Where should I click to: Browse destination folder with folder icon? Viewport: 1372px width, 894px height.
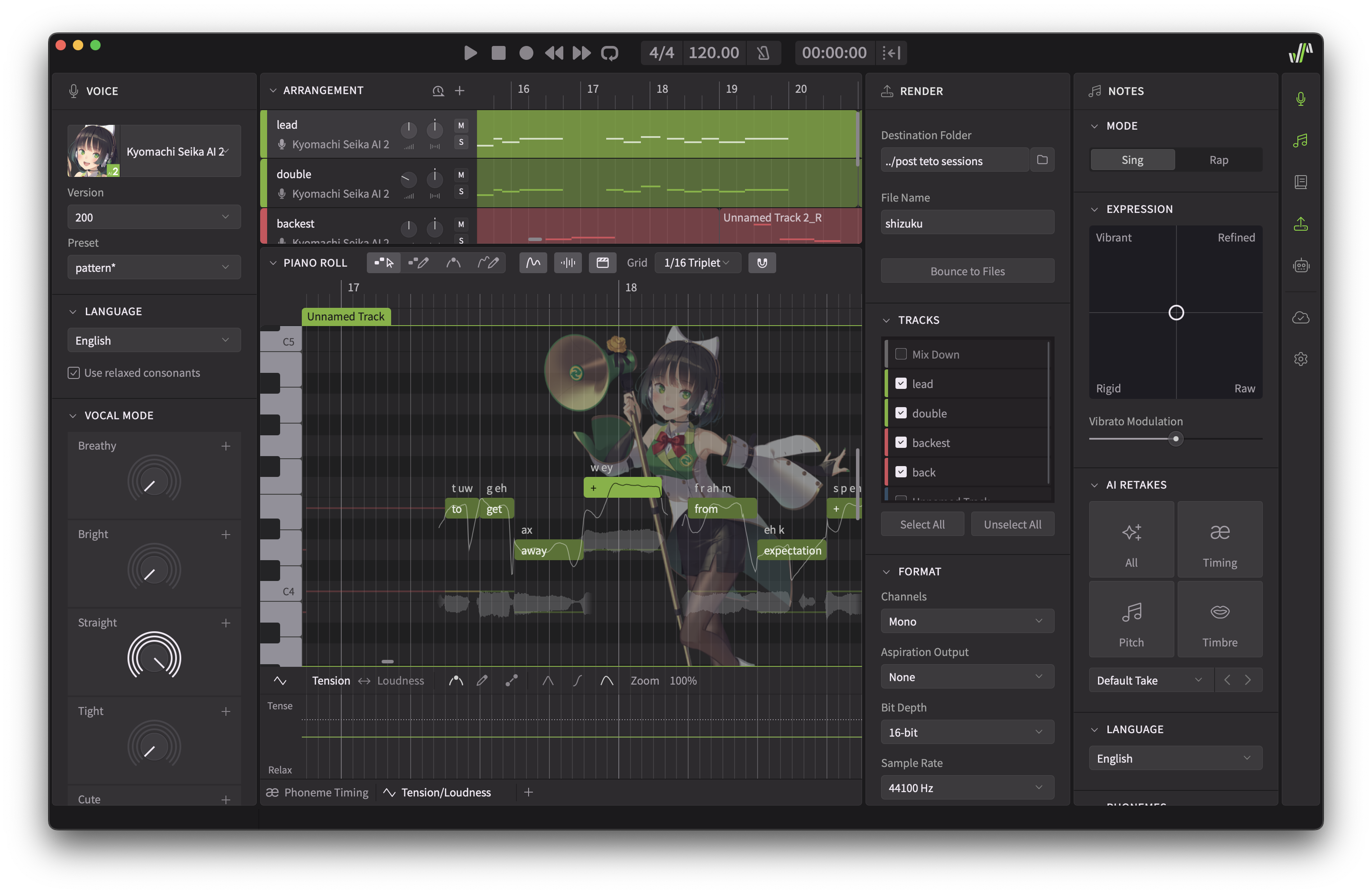[1042, 160]
